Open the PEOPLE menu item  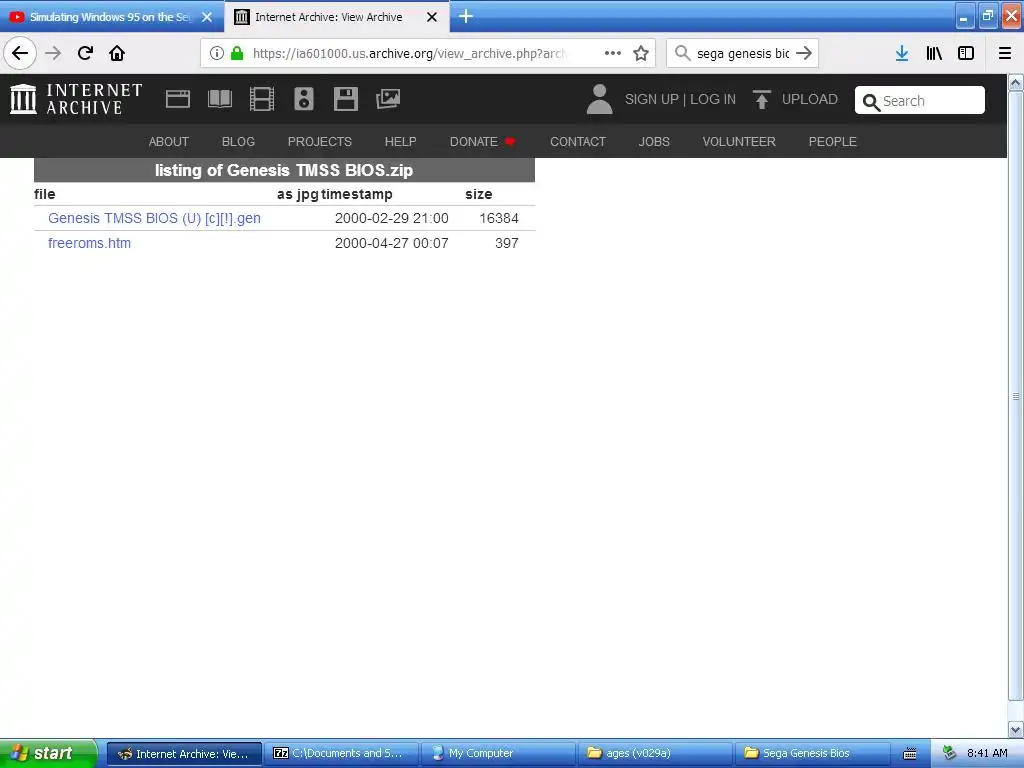pyautogui.click(x=833, y=142)
